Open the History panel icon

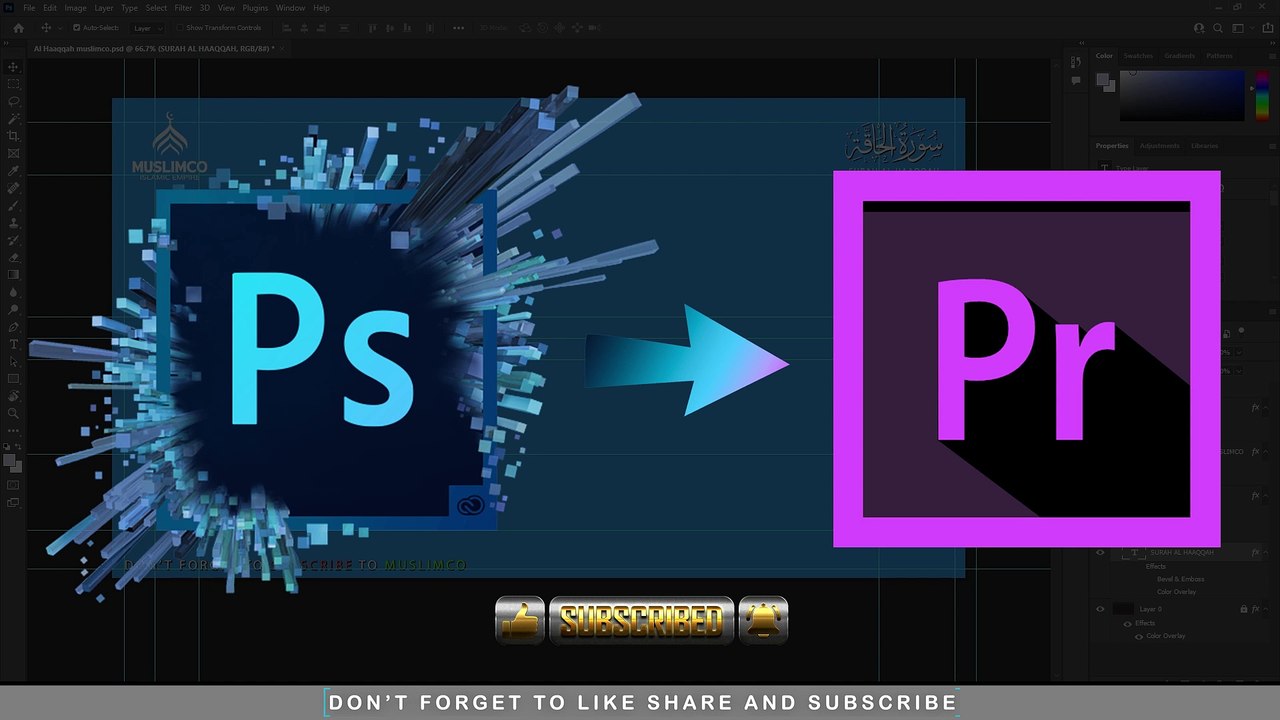(x=1076, y=63)
